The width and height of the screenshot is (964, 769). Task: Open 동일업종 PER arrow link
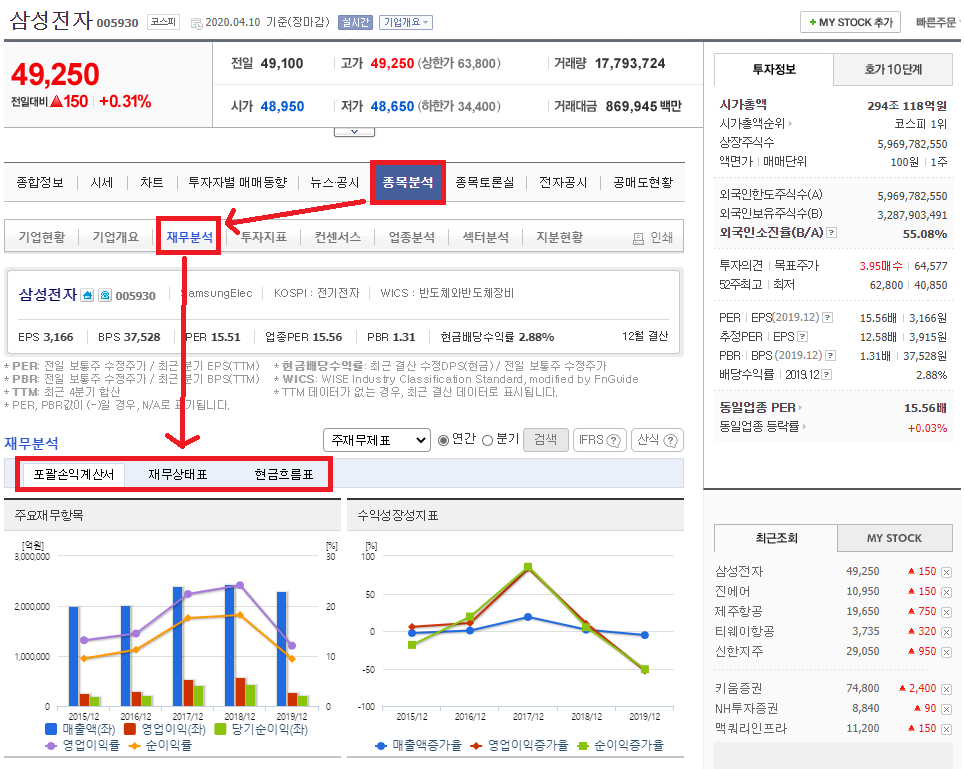coord(761,407)
